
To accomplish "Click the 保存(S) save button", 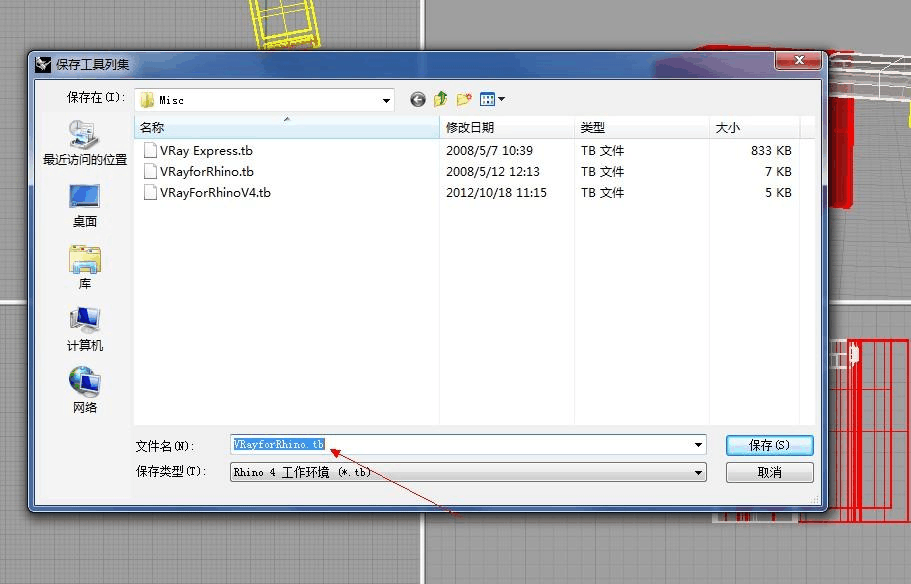I will click(769, 445).
